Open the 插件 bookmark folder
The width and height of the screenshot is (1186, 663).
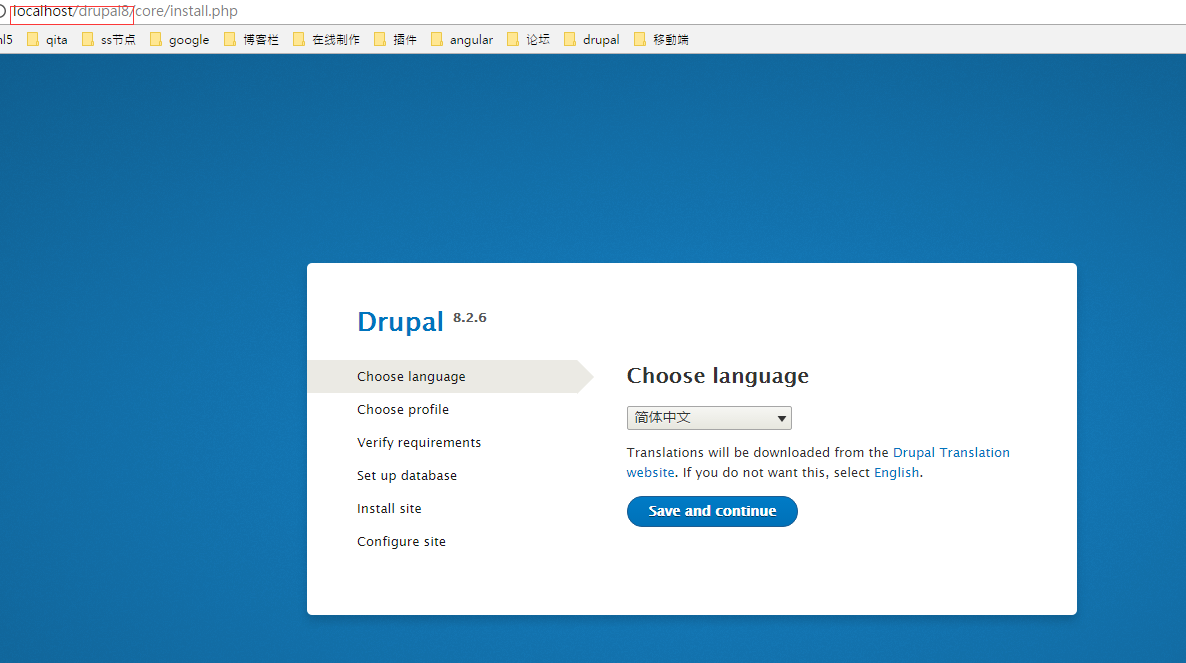point(396,39)
